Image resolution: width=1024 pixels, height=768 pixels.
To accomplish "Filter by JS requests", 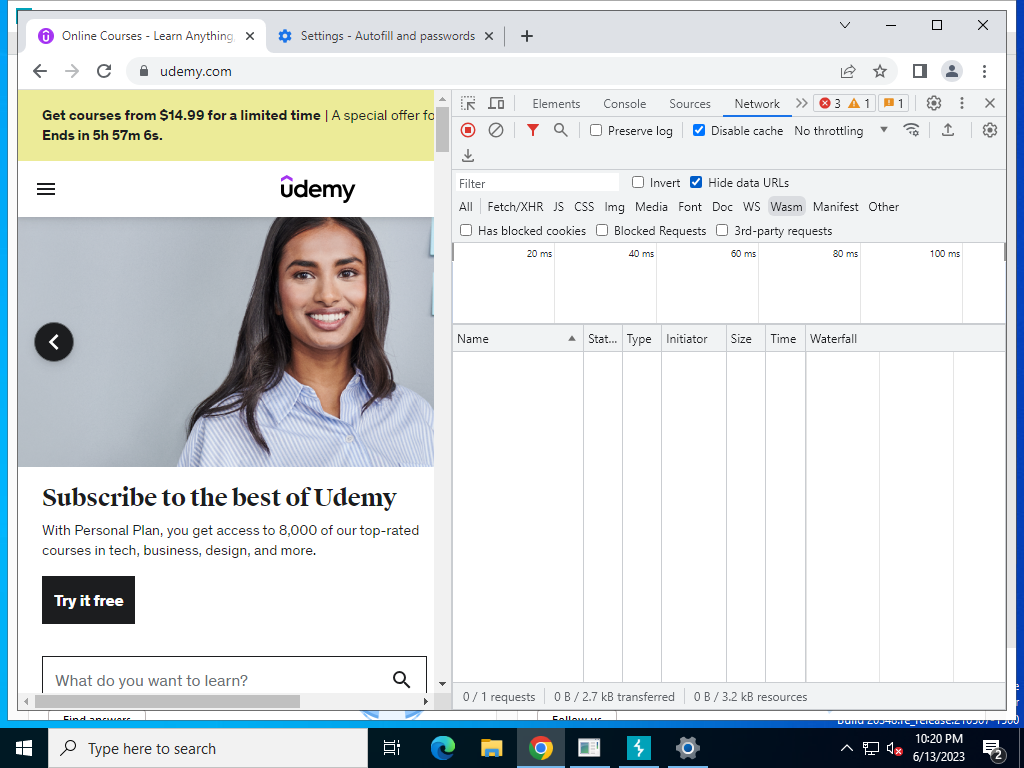I will tap(558, 207).
